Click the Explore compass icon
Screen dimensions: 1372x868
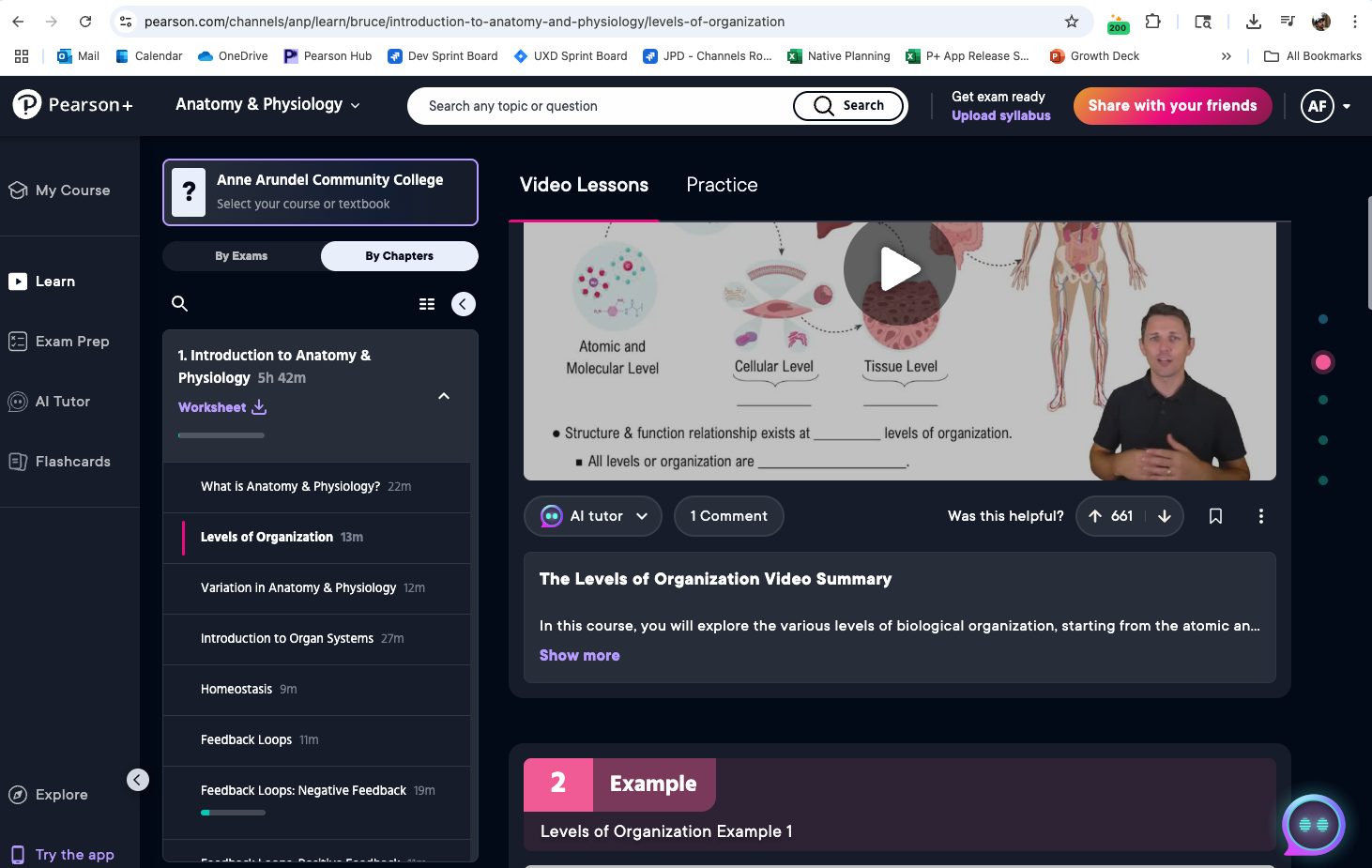click(x=20, y=794)
